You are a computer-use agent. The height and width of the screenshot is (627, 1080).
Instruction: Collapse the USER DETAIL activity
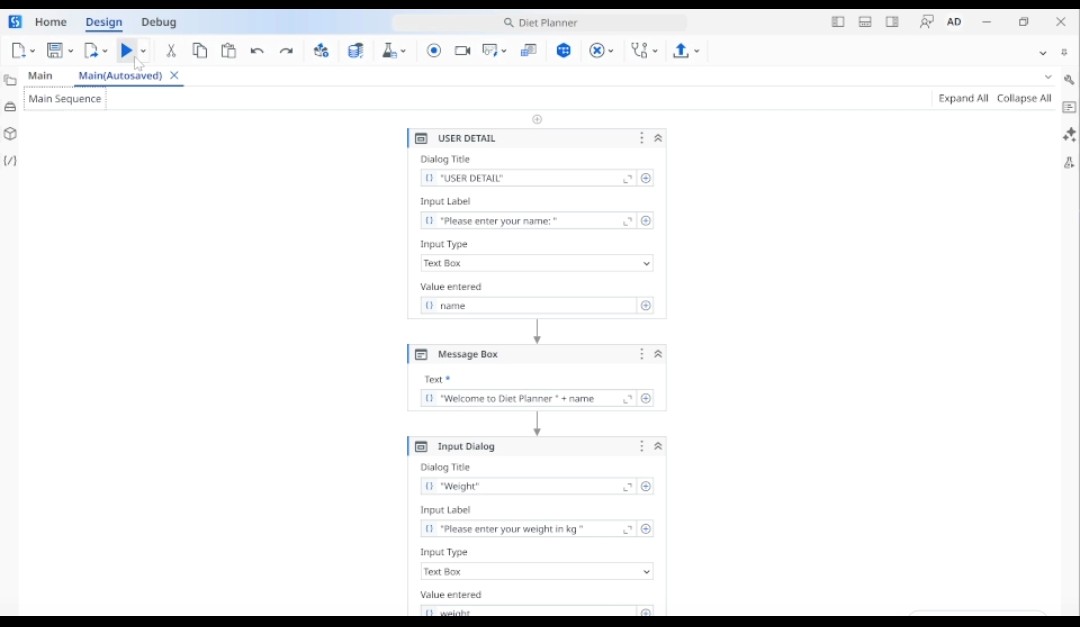click(x=658, y=138)
